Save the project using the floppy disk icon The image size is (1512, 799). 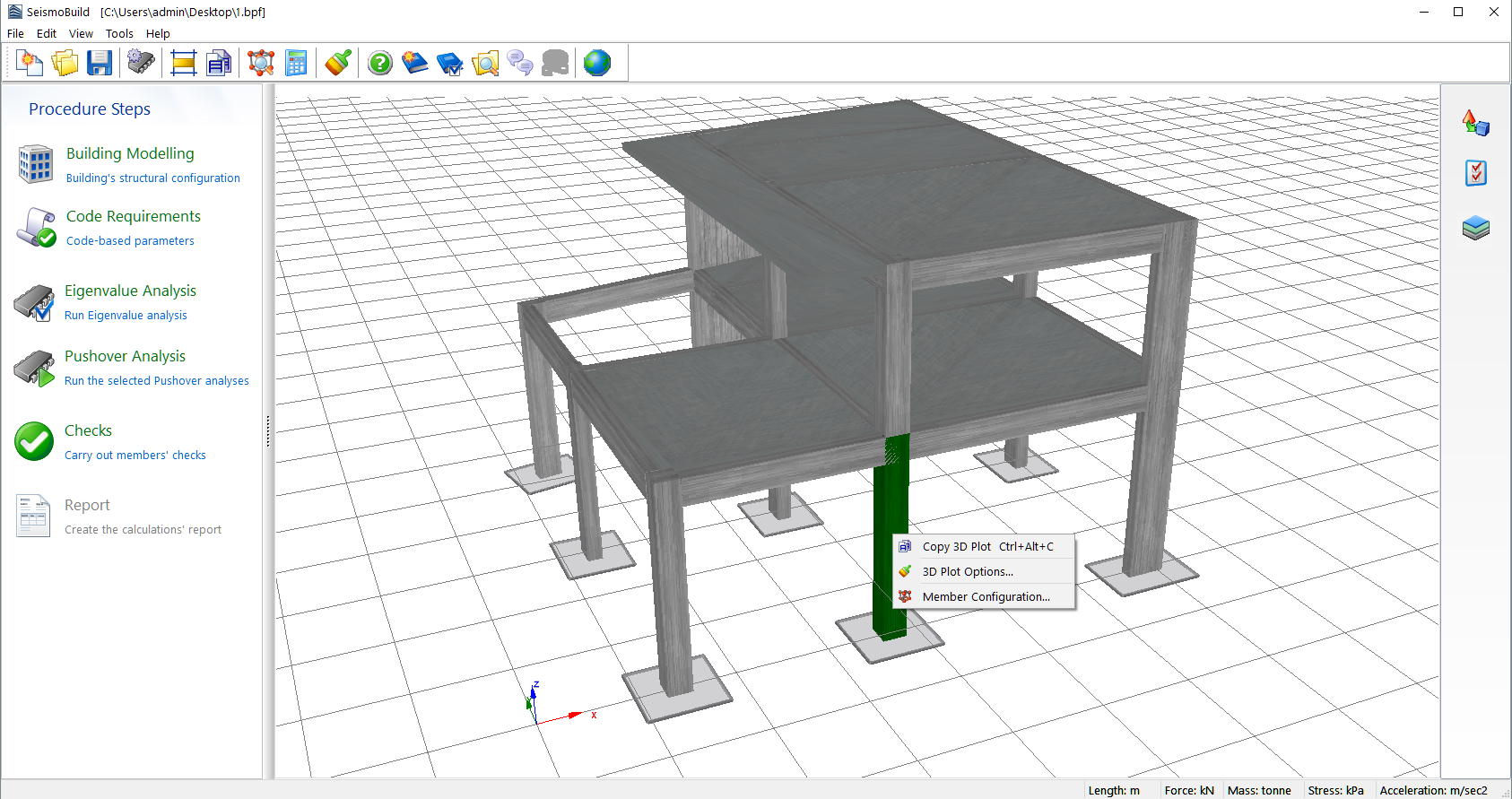(100, 63)
